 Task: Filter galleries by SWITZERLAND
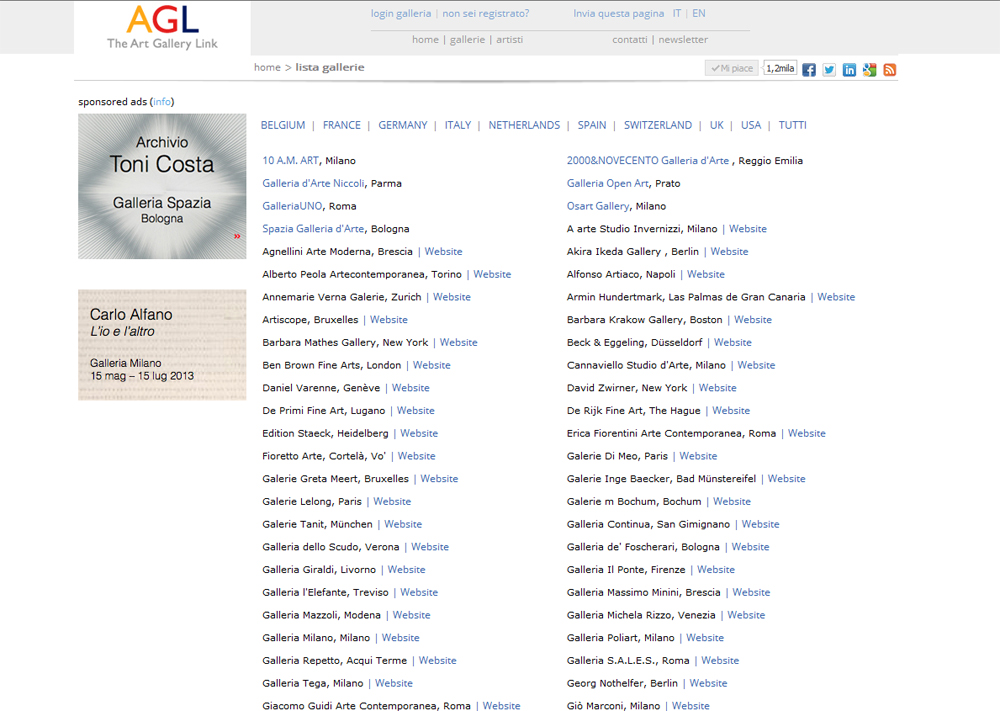[658, 126]
